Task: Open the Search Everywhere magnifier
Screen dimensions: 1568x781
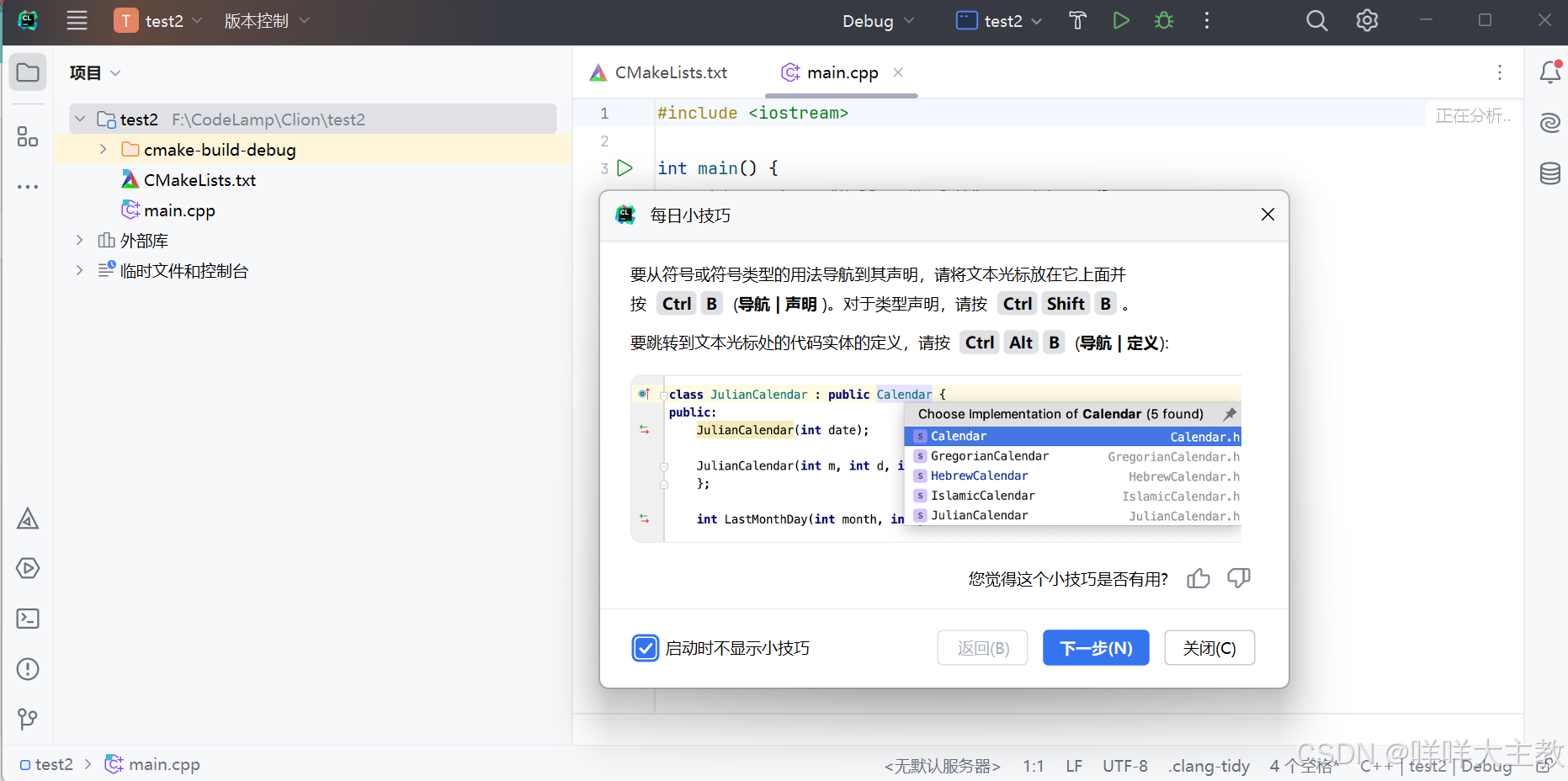Action: click(x=1316, y=21)
